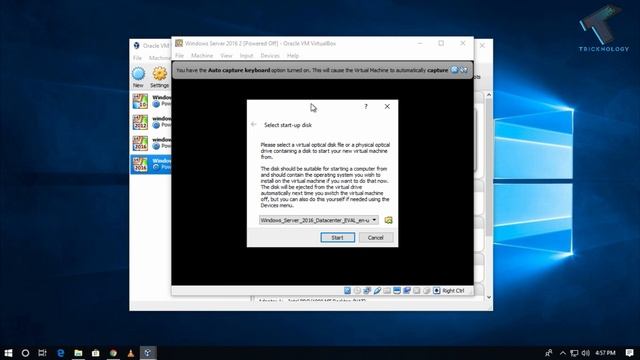The image size is (640, 360).
Task: Show hidden system tray icons chevron
Action: [x=563, y=353]
